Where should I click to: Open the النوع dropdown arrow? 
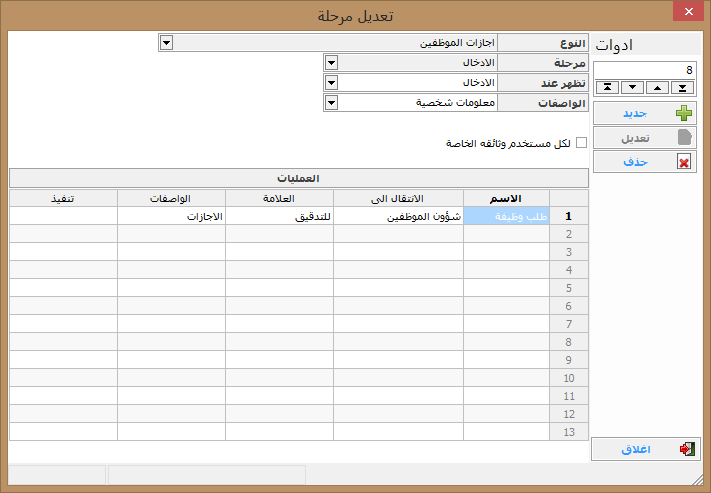tap(166, 43)
